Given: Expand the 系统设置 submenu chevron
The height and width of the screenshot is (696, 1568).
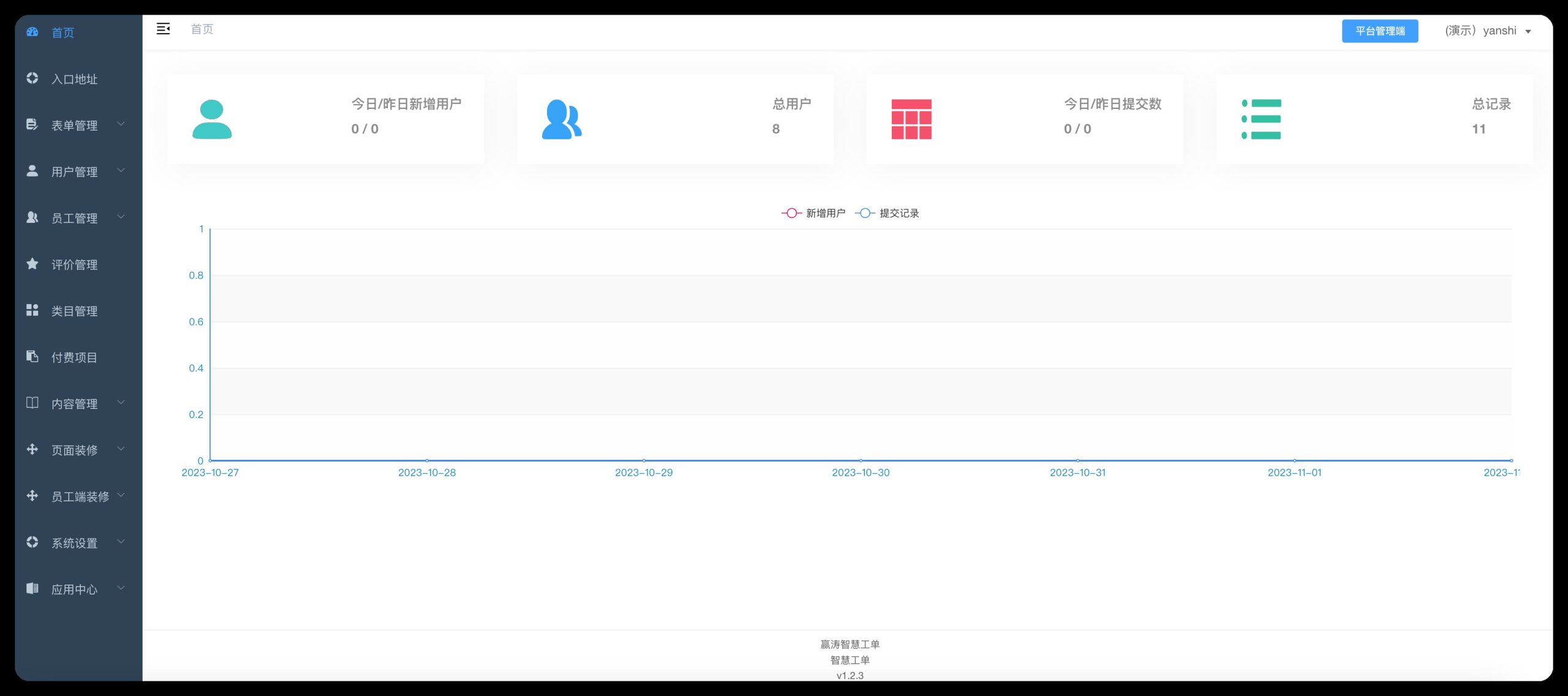Looking at the screenshot, I should (121, 542).
